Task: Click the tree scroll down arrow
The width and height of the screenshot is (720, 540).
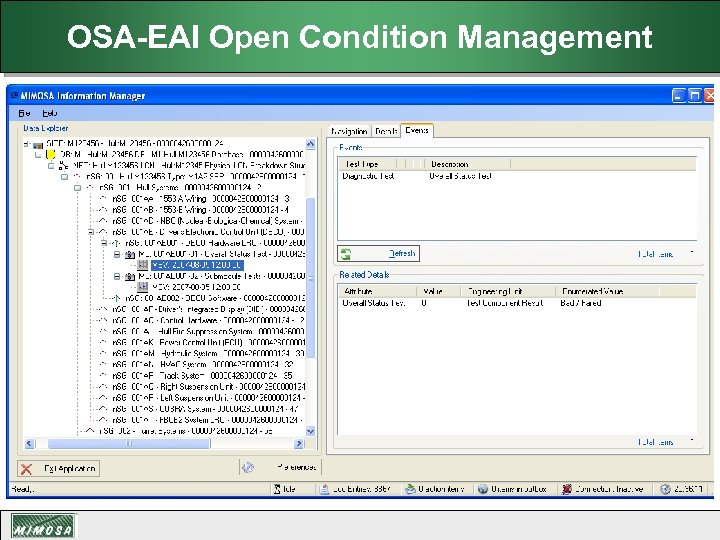Action: coord(310,431)
